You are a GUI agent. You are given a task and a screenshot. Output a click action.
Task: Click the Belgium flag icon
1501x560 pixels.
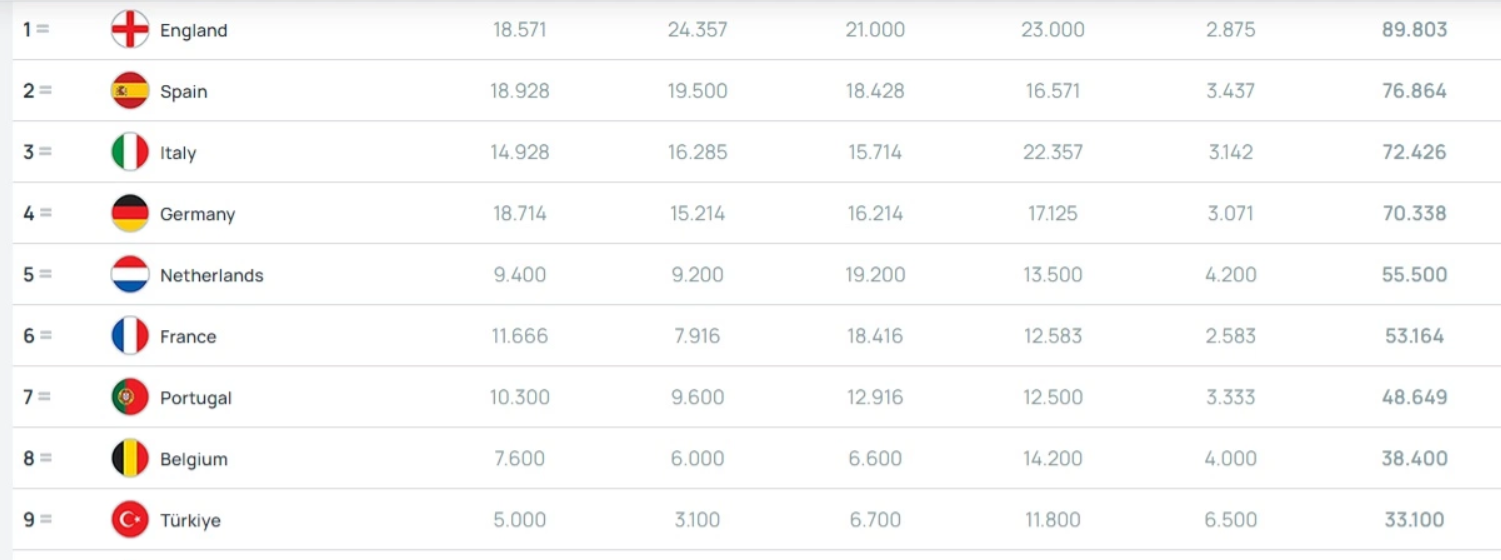coord(130,459)
